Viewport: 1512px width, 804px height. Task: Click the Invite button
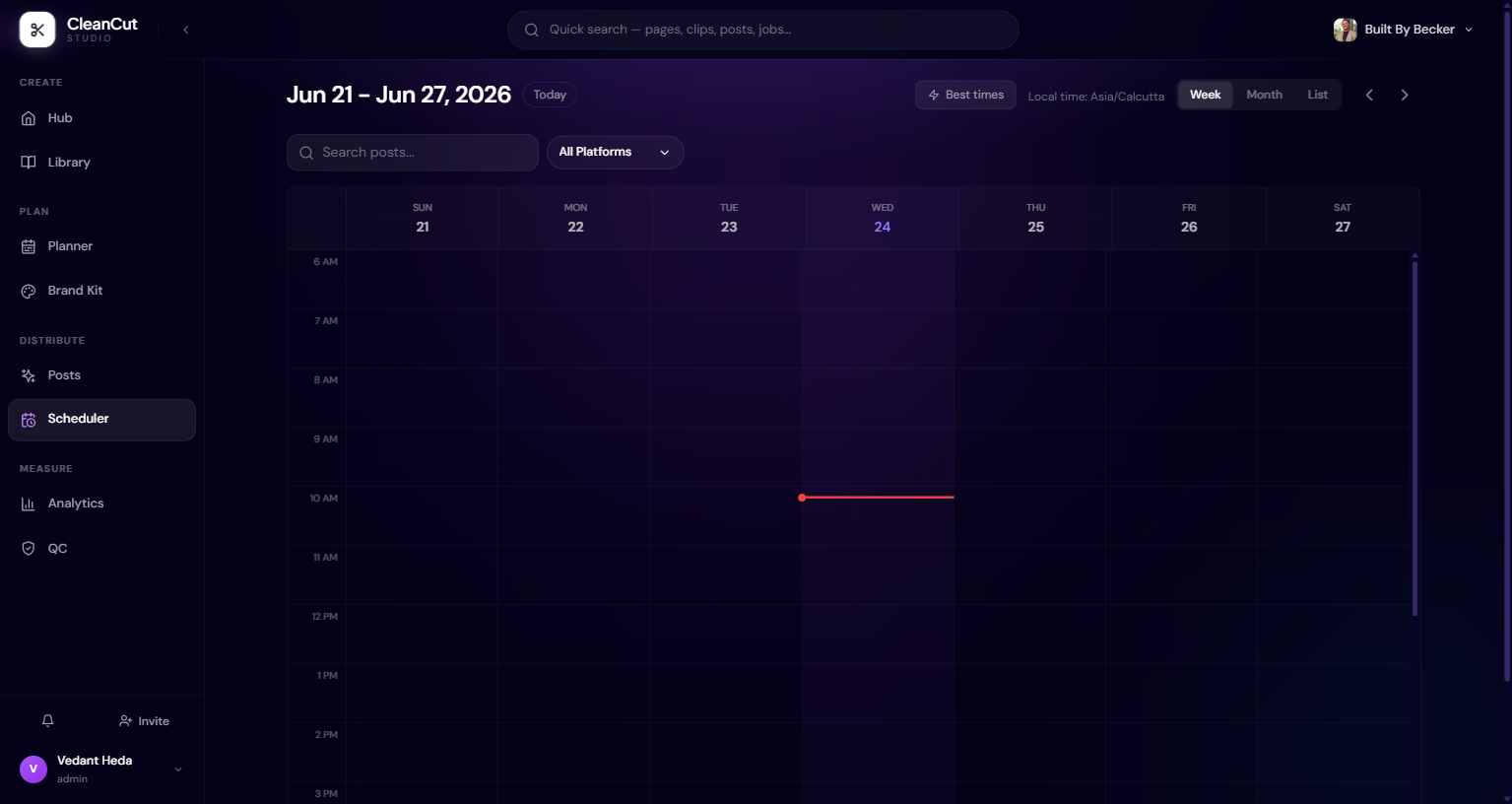(144, 721)
